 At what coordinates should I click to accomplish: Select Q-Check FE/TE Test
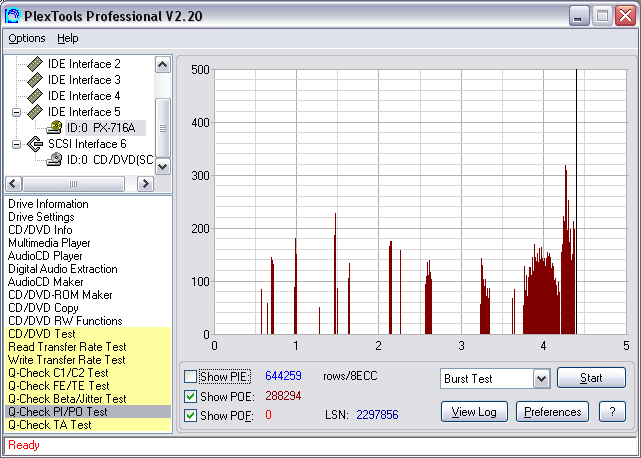pyautogui.click(x=88, y=386)
